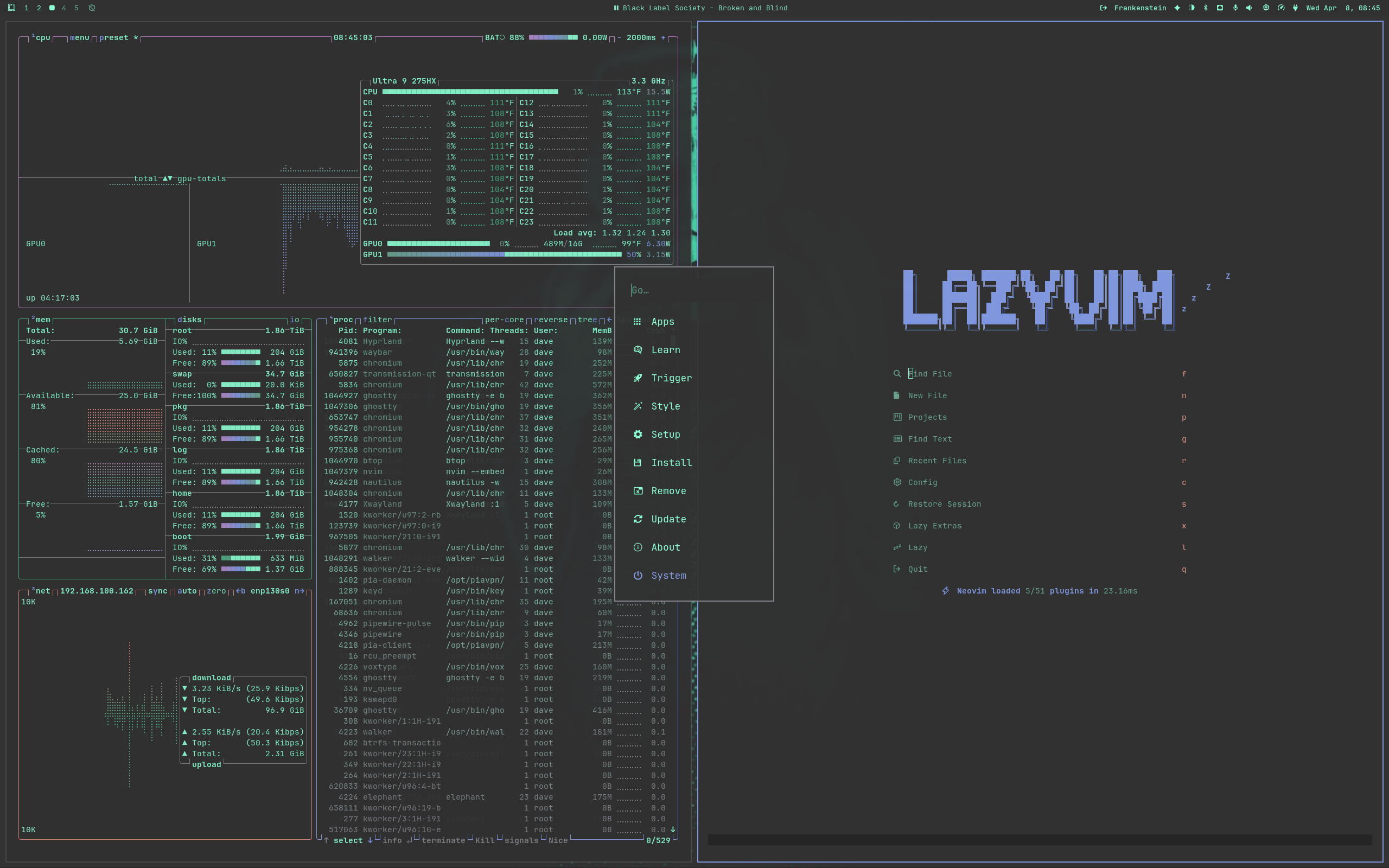Screen dimensions: 1389x868
Task: Switch to workspace 5 in waybar
Action: point(77,8)
